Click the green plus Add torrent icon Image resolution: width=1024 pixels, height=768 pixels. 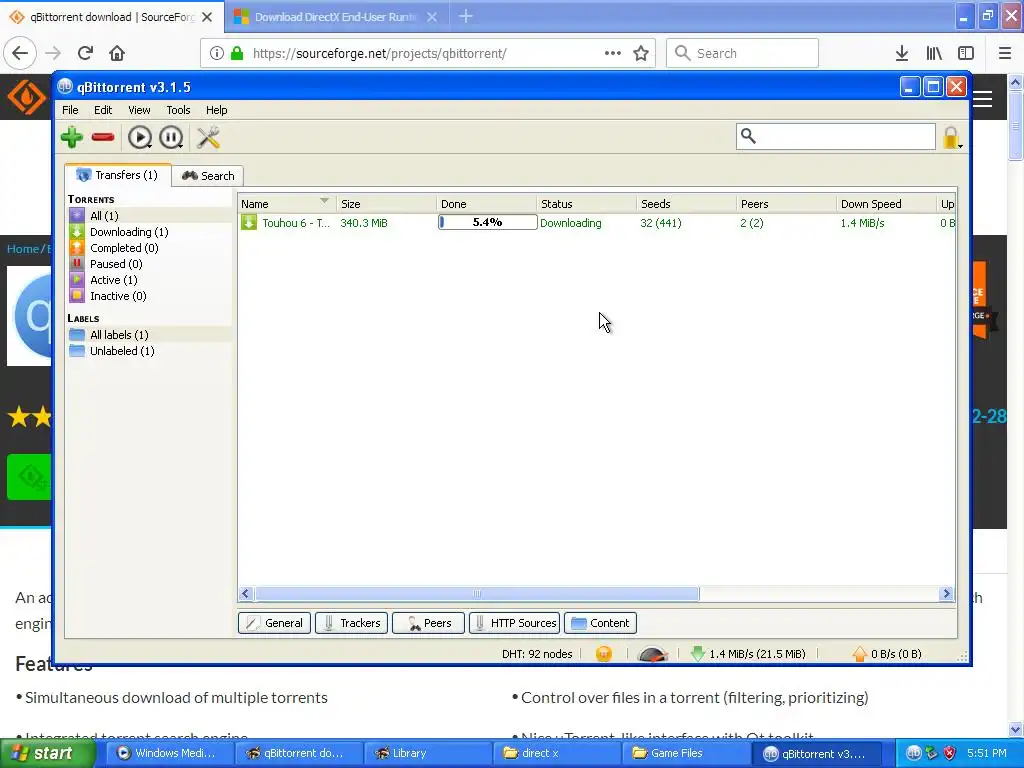tap(71, 137)
